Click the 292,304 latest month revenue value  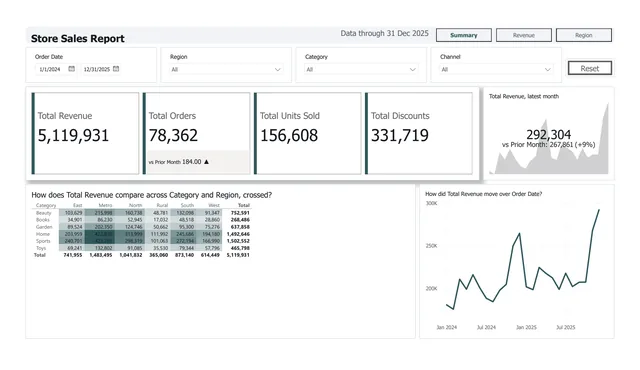(x=549, y=134)
